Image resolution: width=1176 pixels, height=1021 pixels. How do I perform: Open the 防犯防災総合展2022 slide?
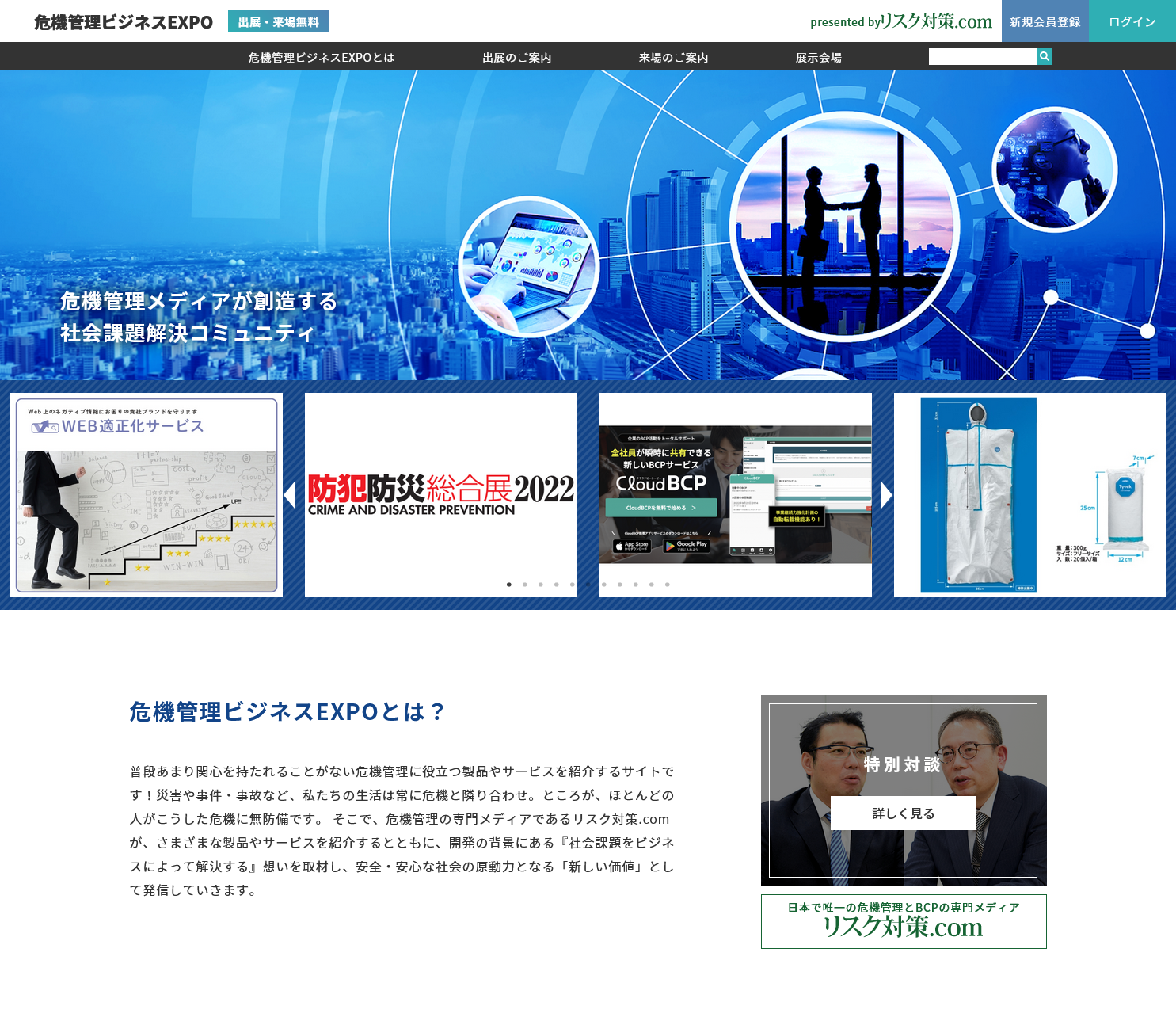(x=441, y=495)
